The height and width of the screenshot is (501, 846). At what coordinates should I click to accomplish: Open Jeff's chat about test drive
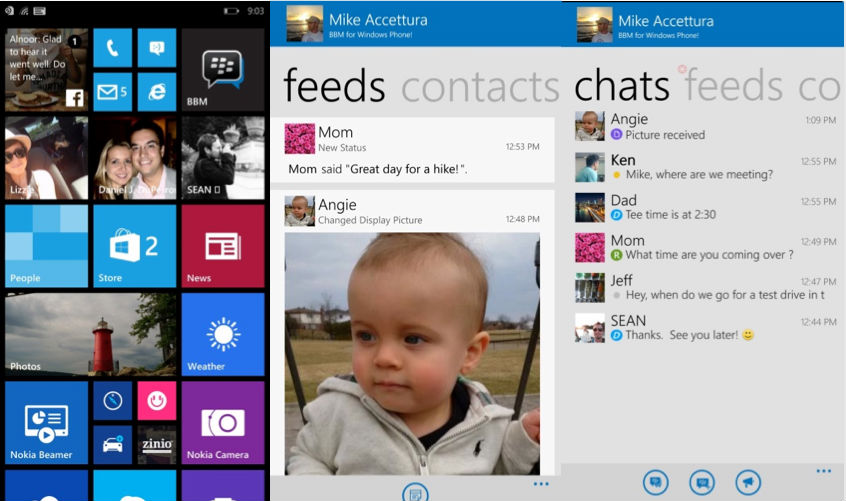(x=705, y=287)
